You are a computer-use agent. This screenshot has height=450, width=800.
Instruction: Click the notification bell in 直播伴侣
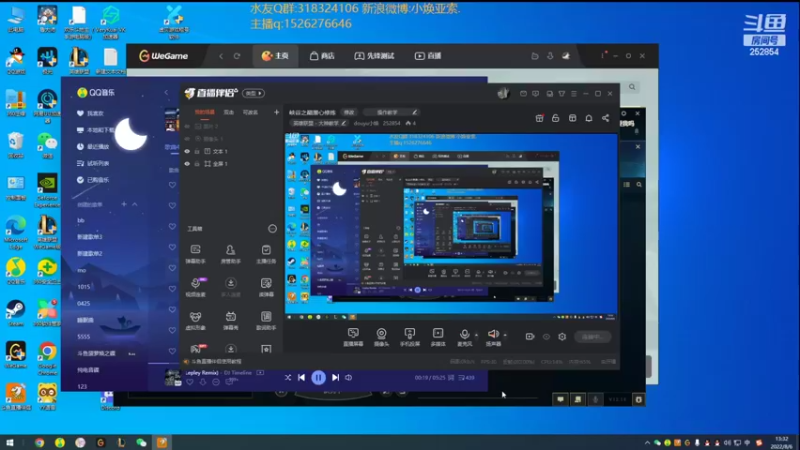pos(588,118)
